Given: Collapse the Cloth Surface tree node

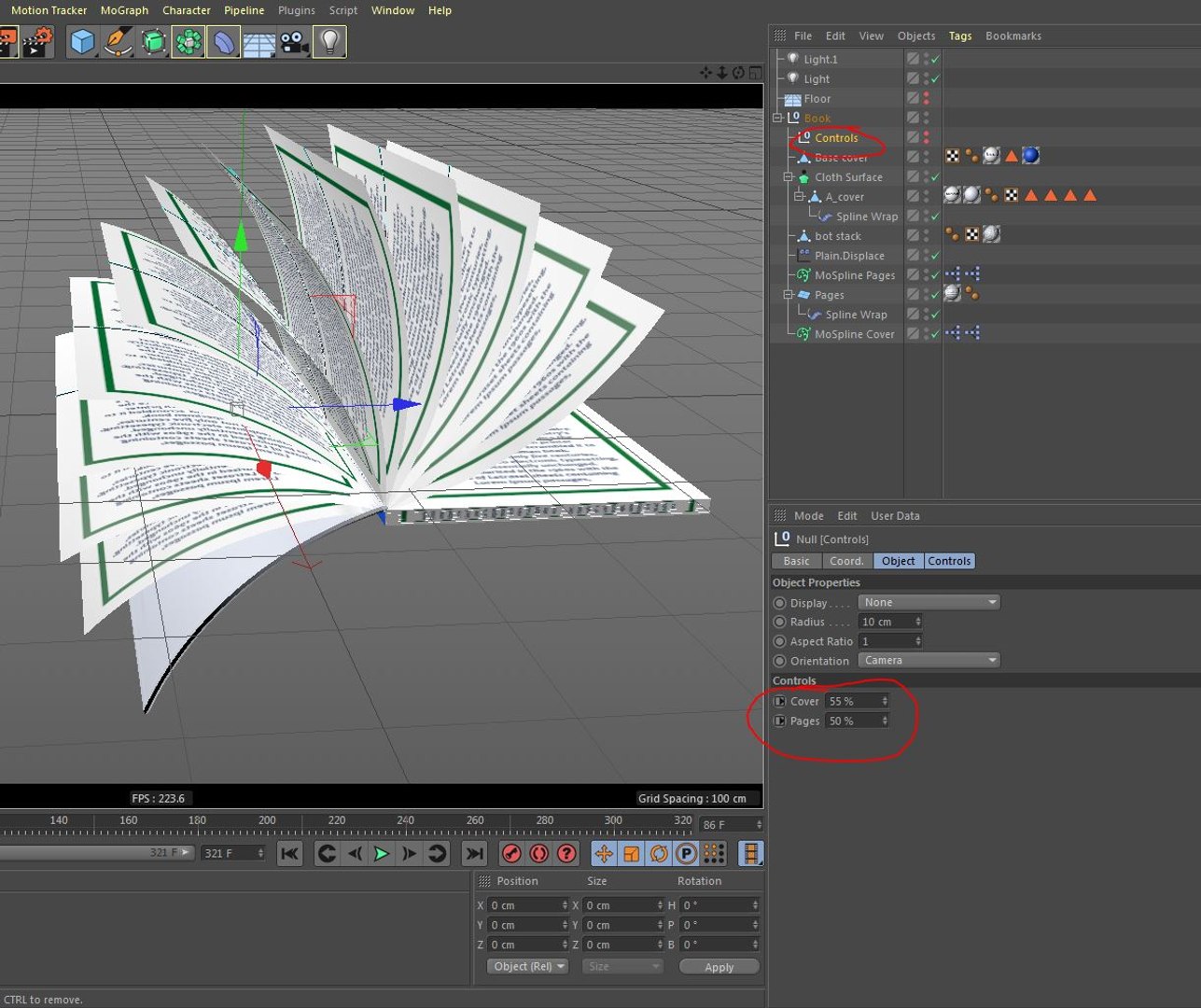Looking at the screenshot, I should [788, 177].
